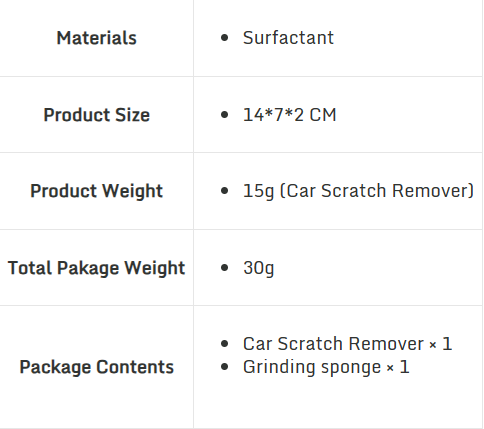Click the bullet before 14*7*2 CM
This screenshot has height=429, width=484.
point(225,115)
